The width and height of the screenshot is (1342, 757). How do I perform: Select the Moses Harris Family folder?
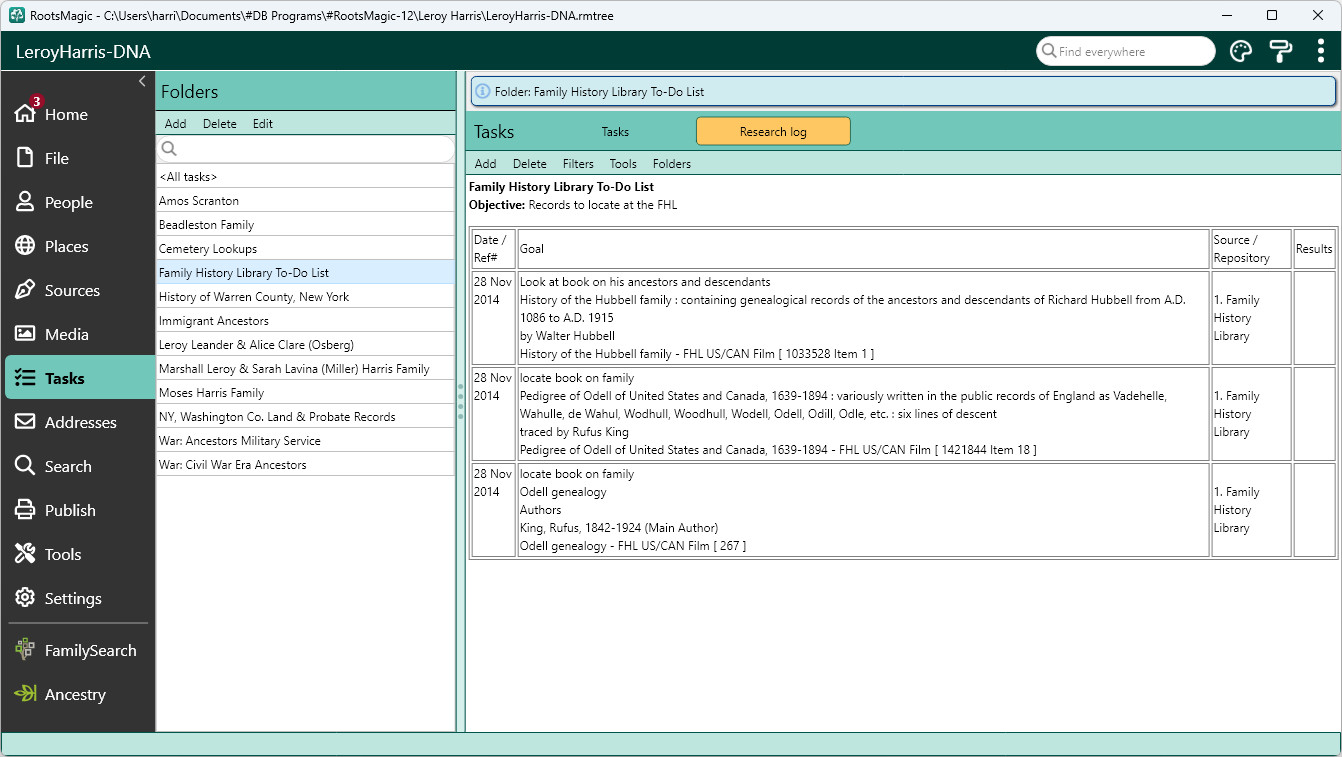[x=306, y=393]
